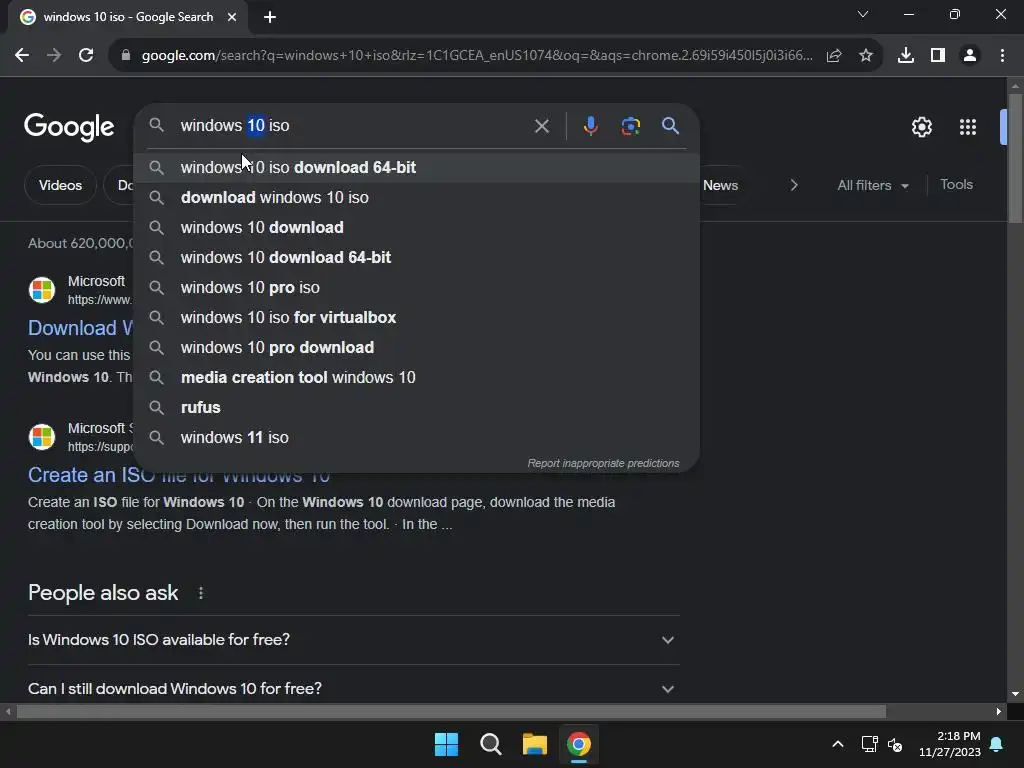
Task: Open Windows Start menu
Action: tap(447, 744)
